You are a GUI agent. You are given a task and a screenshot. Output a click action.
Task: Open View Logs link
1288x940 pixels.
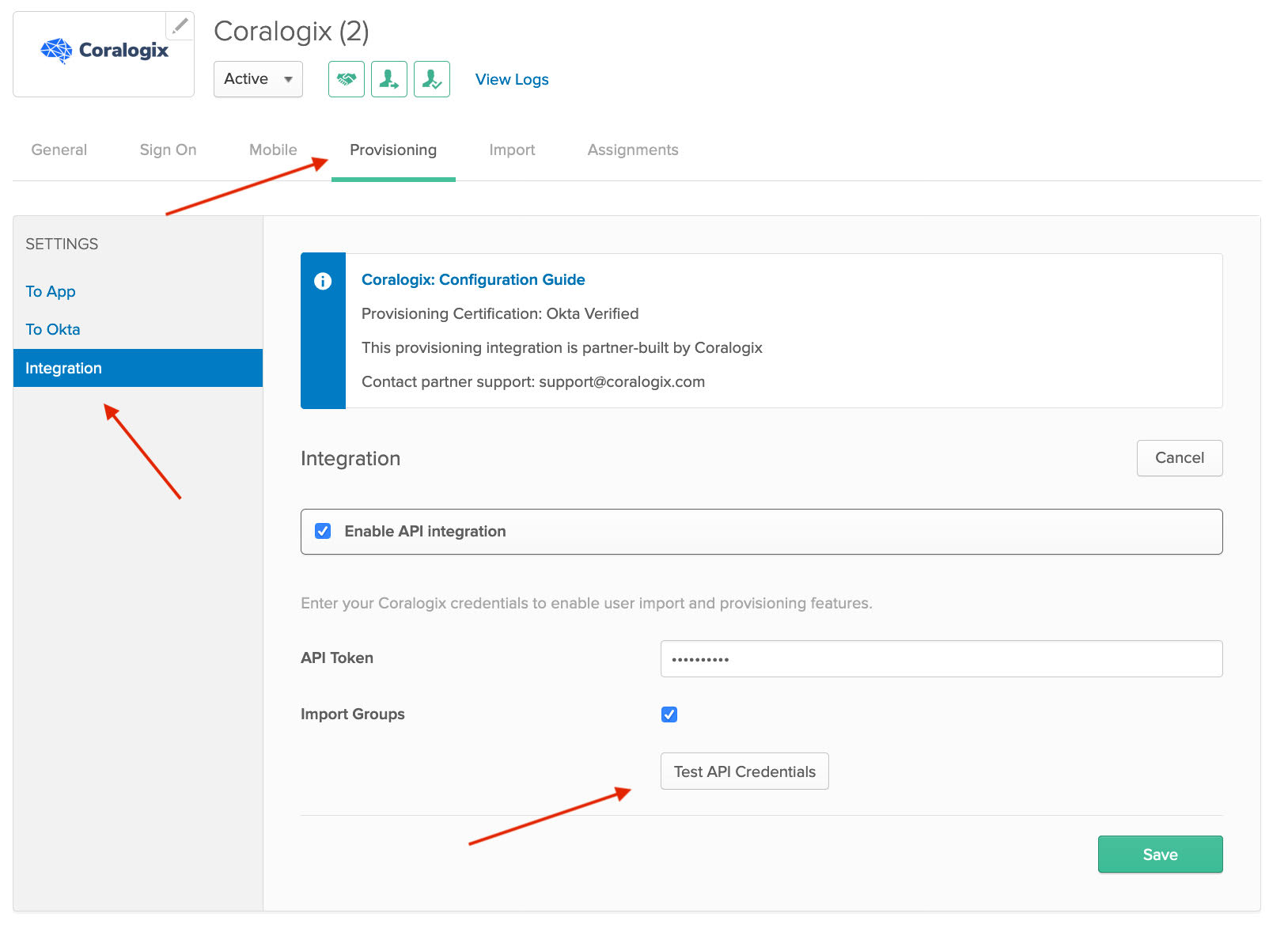tap(512, 79)
